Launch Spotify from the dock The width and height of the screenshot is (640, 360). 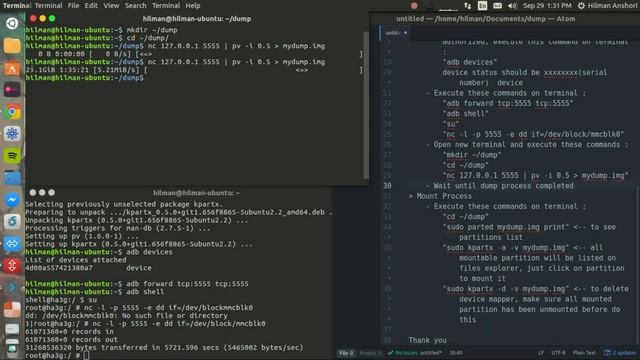(12, 156)
